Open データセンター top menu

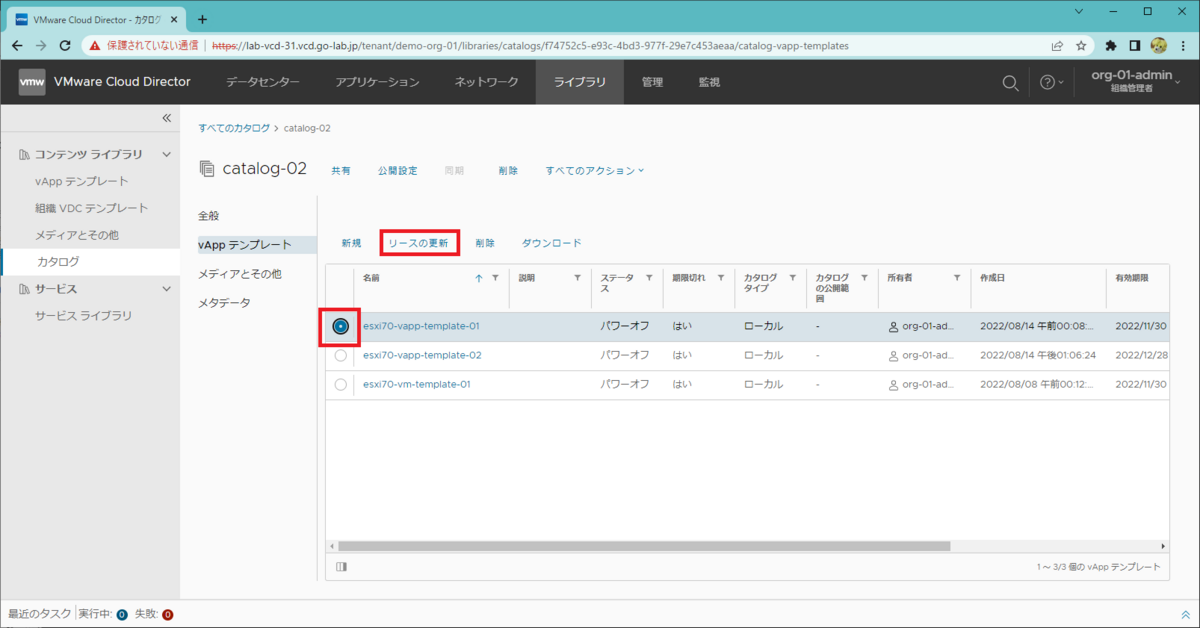click(x=262, y=82)
